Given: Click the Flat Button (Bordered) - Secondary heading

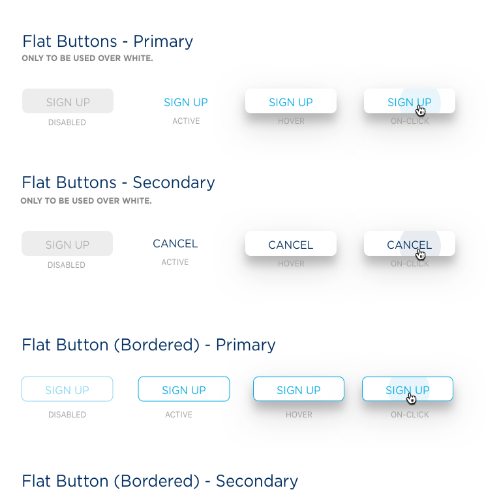Looking at the screenshot, I should point(160,481).
